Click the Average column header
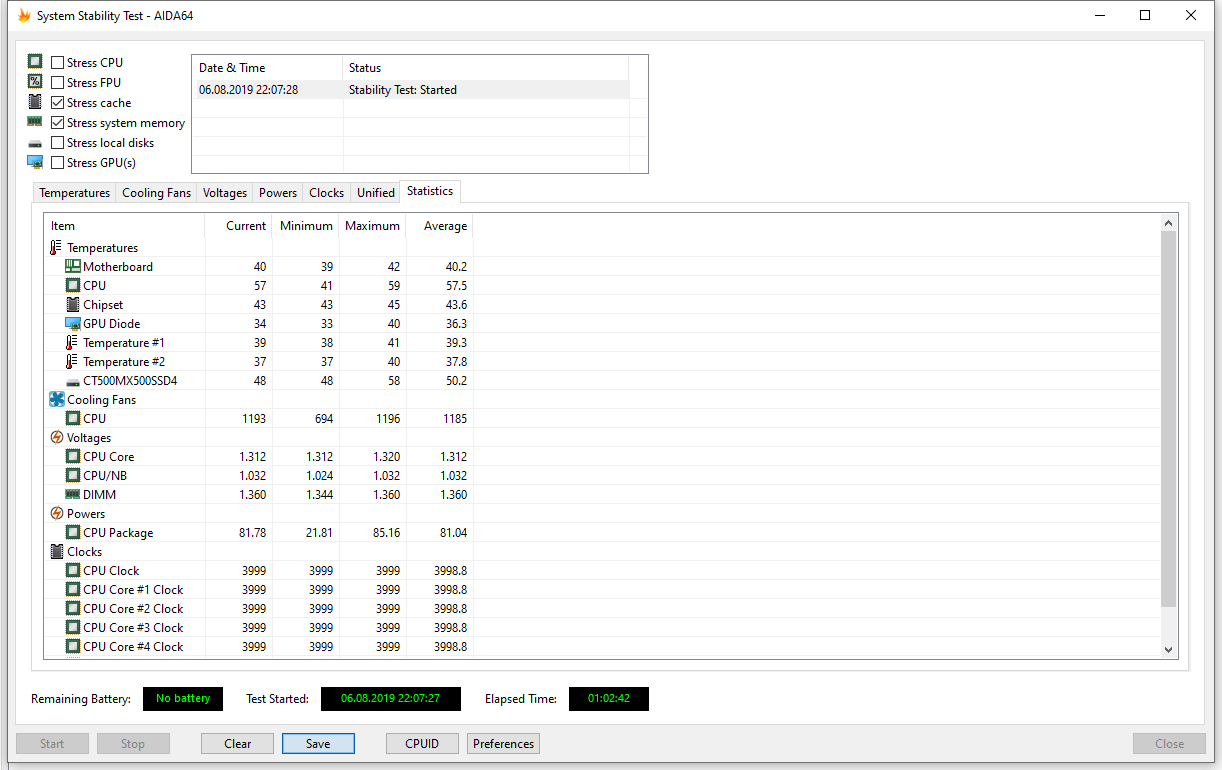 (x=439, y=226)
